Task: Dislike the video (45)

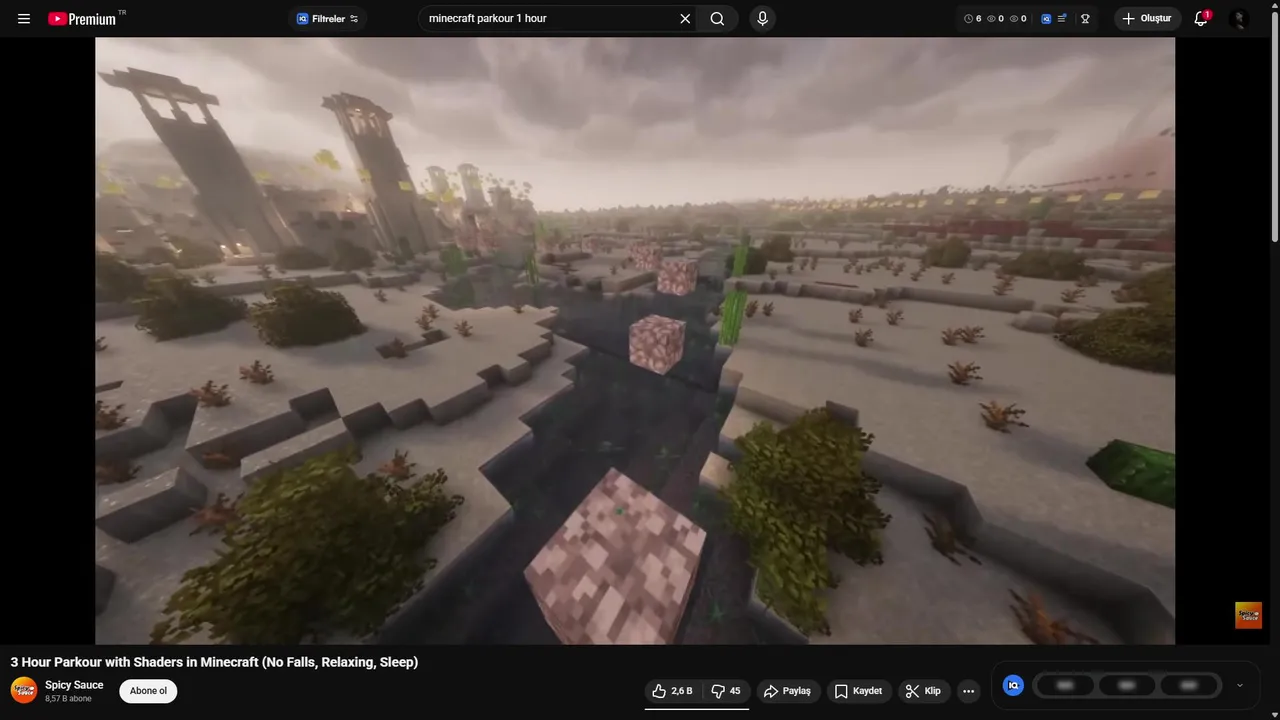Action: pos(727,691)
